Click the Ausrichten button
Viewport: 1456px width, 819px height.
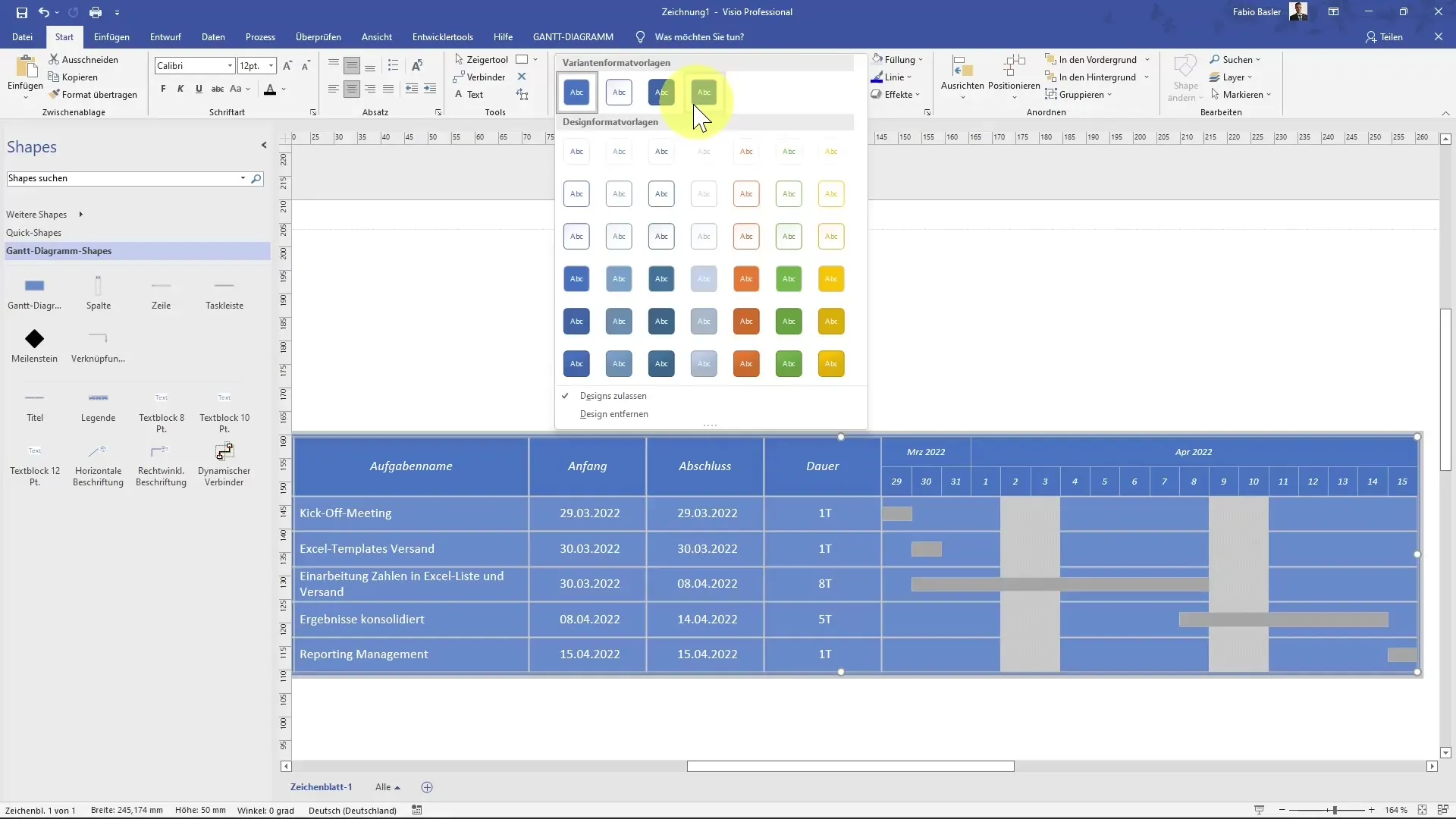962,78
